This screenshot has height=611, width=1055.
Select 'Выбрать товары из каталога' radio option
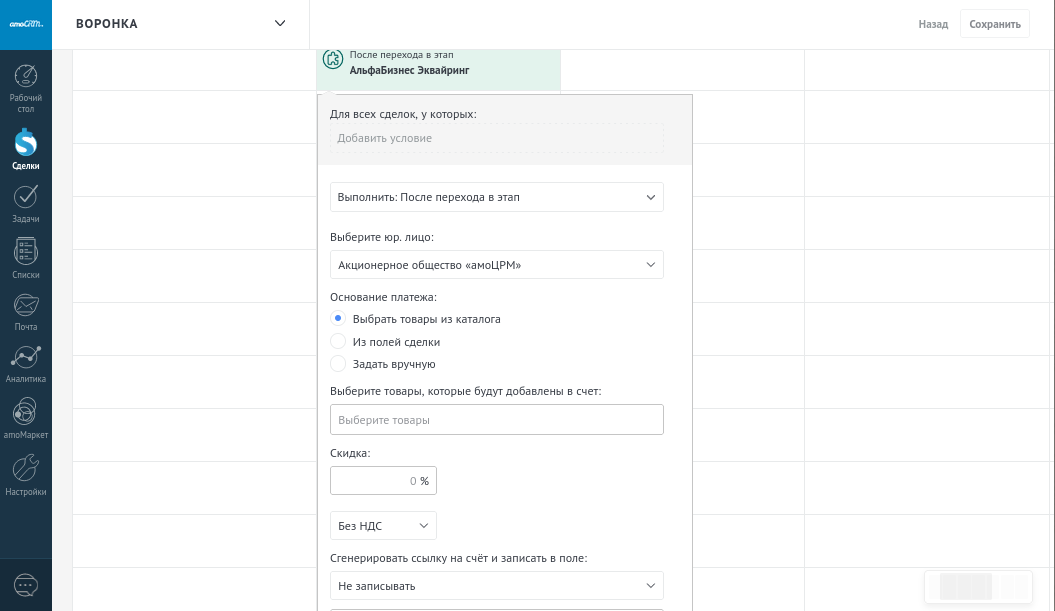(338, 319)
